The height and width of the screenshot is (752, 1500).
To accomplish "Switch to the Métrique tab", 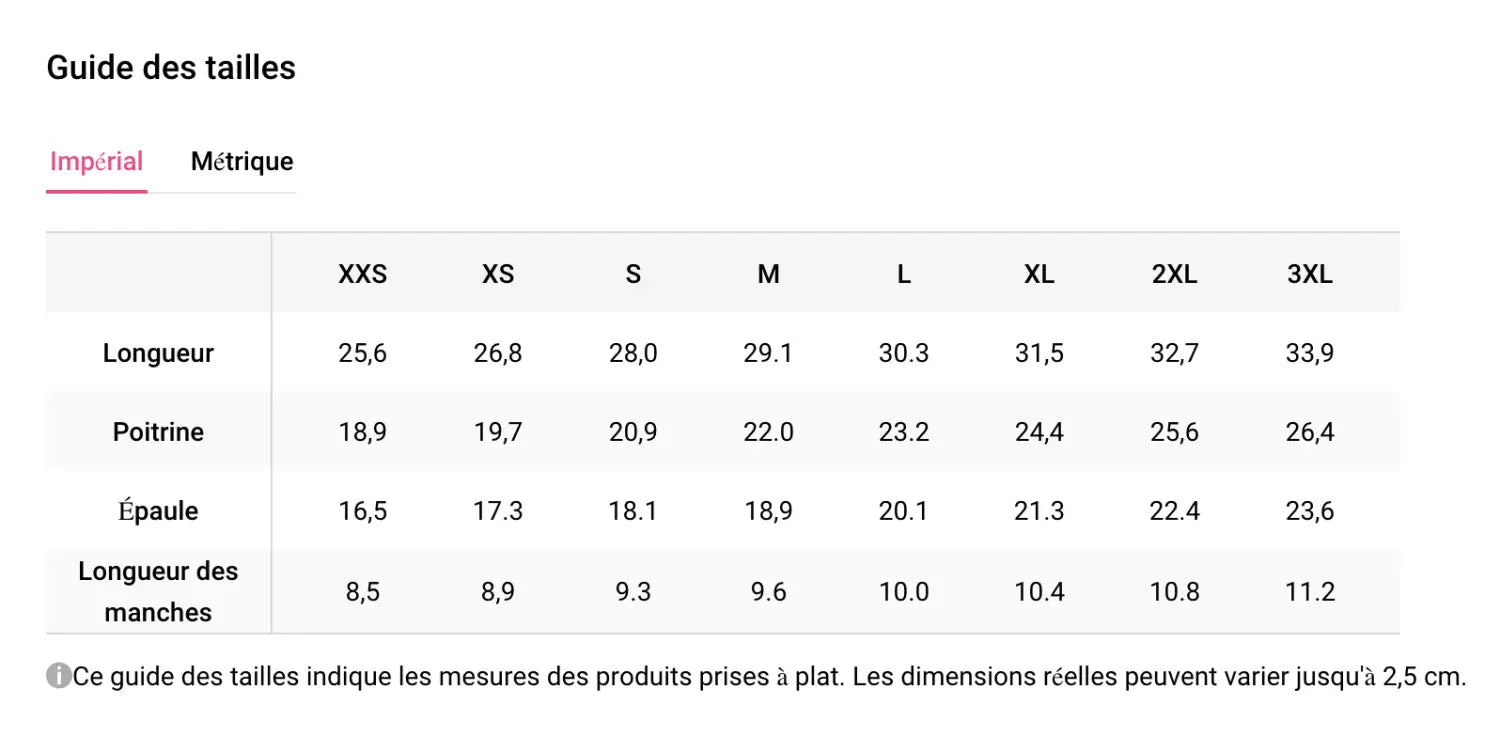I will tap(242, 161).
